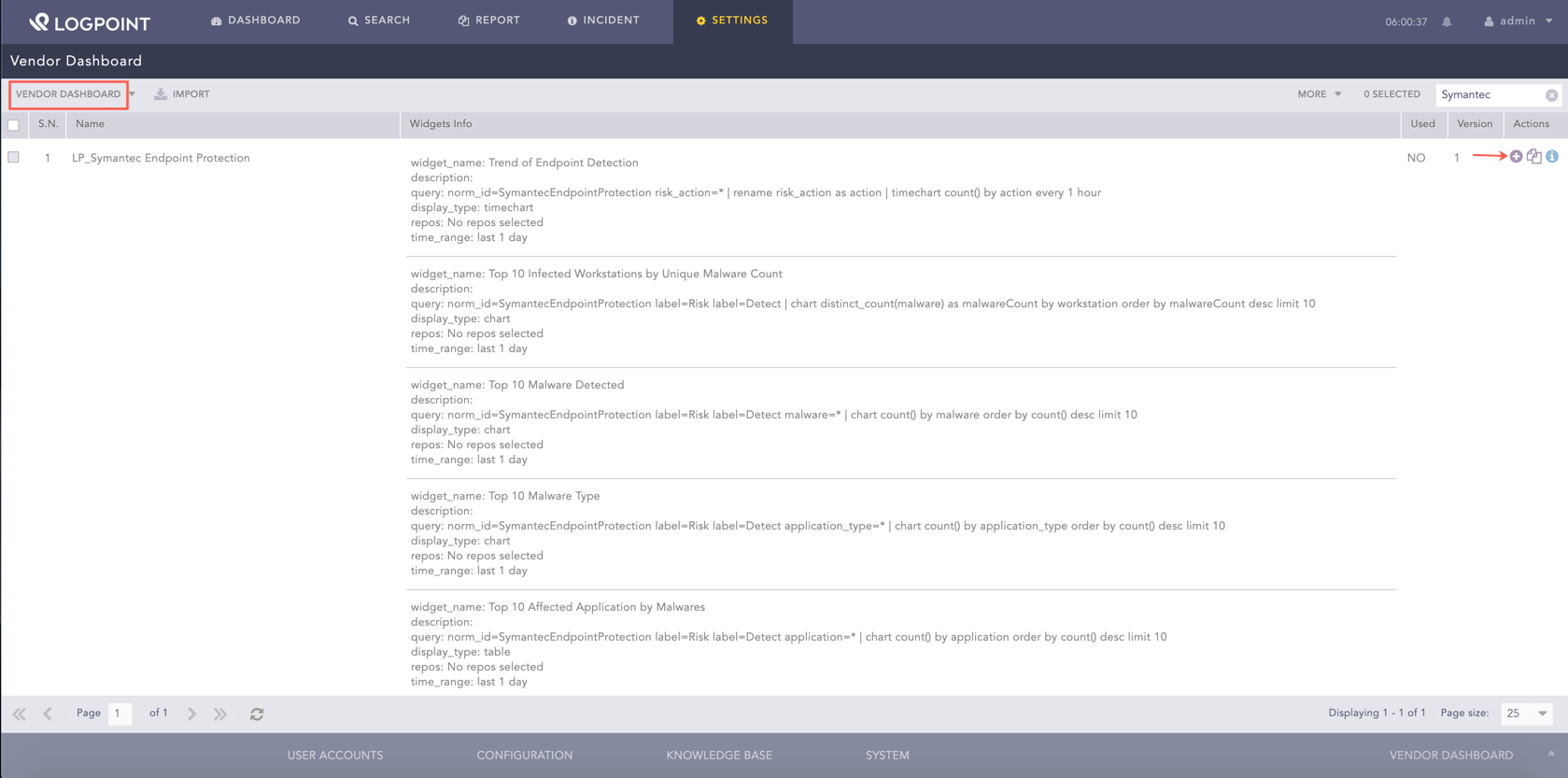
Task: Open the Report tab
Action: (489, 21)
